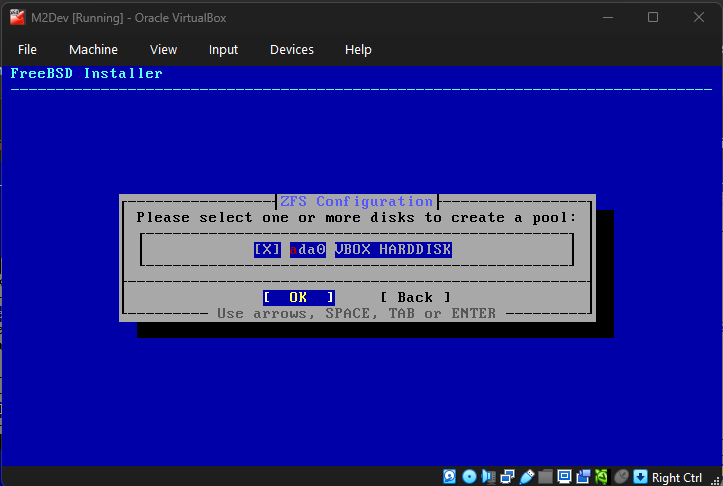
Task: Click the recording status icon
Action: pyautogui.click(x=583, y=476)
